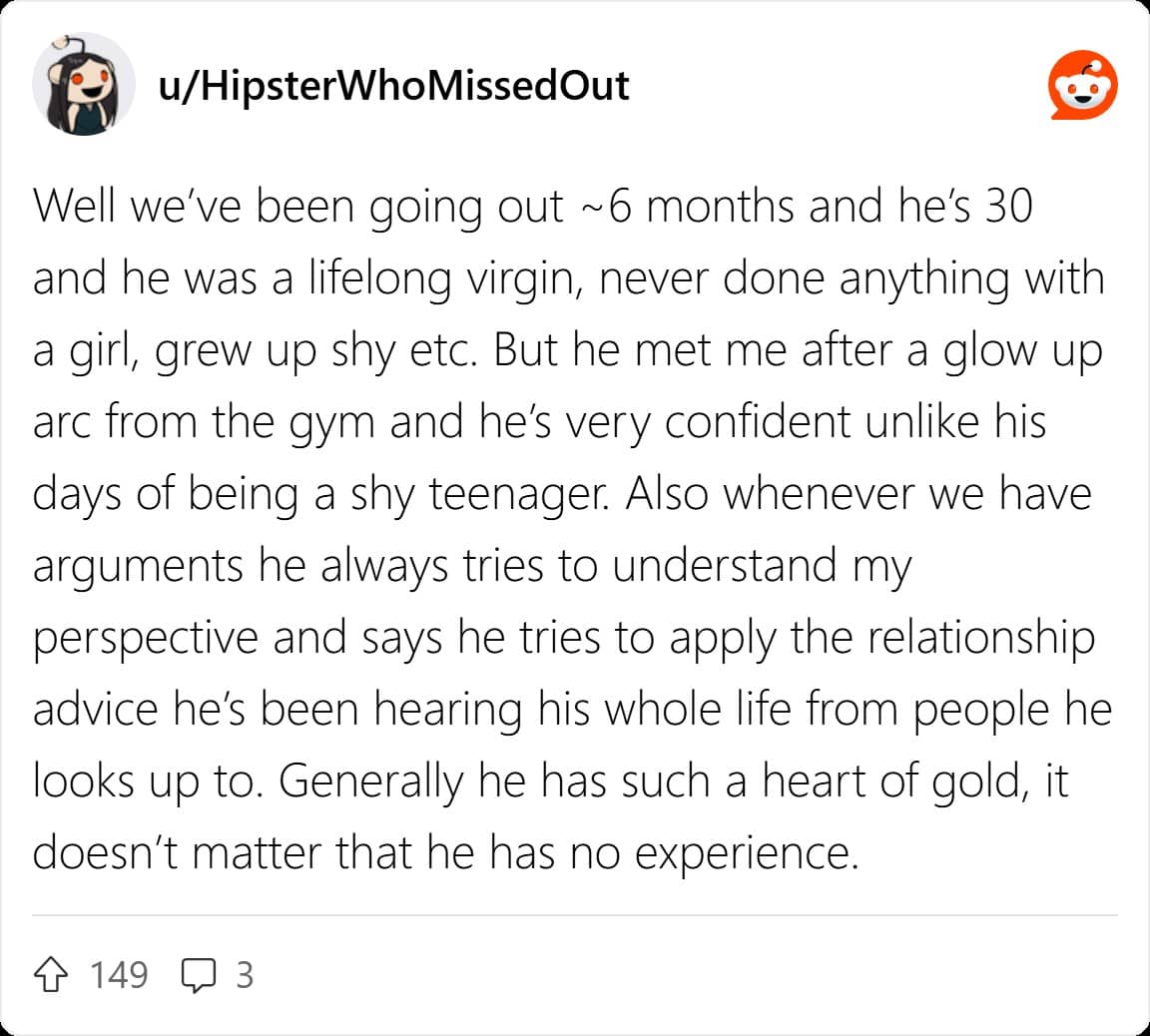Click the word "experience." ending the post
Image resolution: width=1150 pixels, height=1036 pixels.
(747, 853)
